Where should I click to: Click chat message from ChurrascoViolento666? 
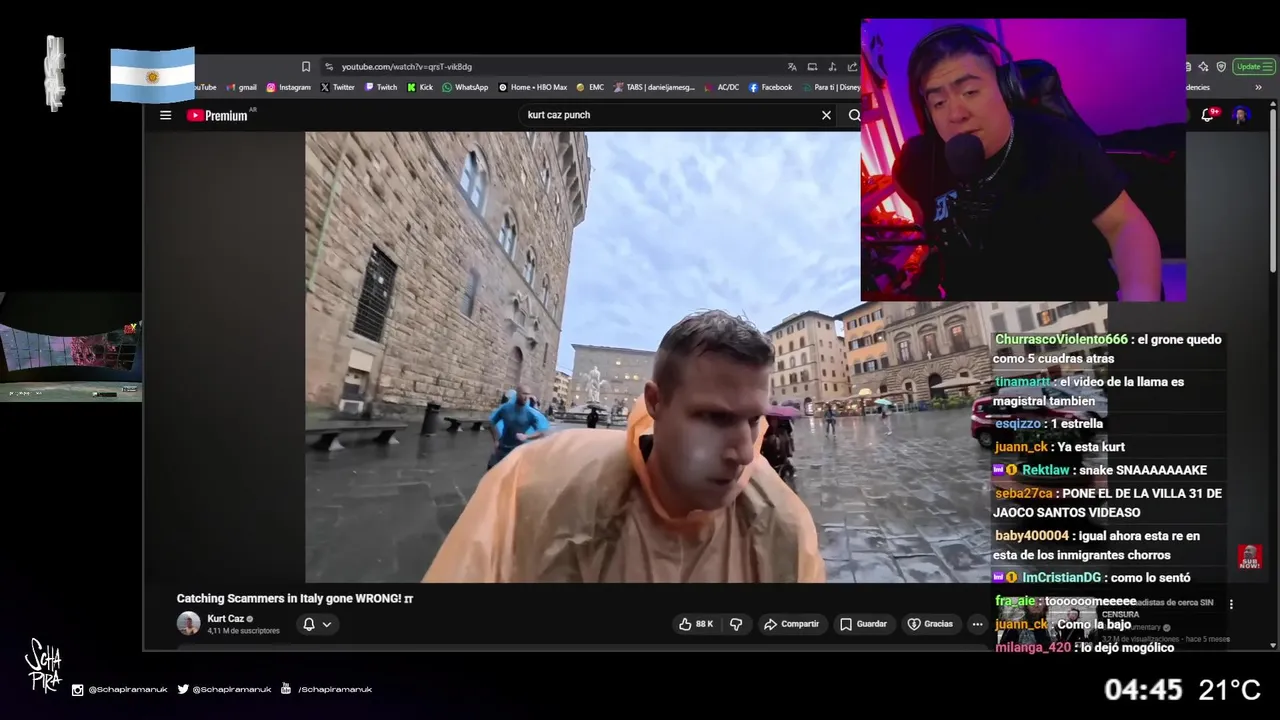[1108, 349]
